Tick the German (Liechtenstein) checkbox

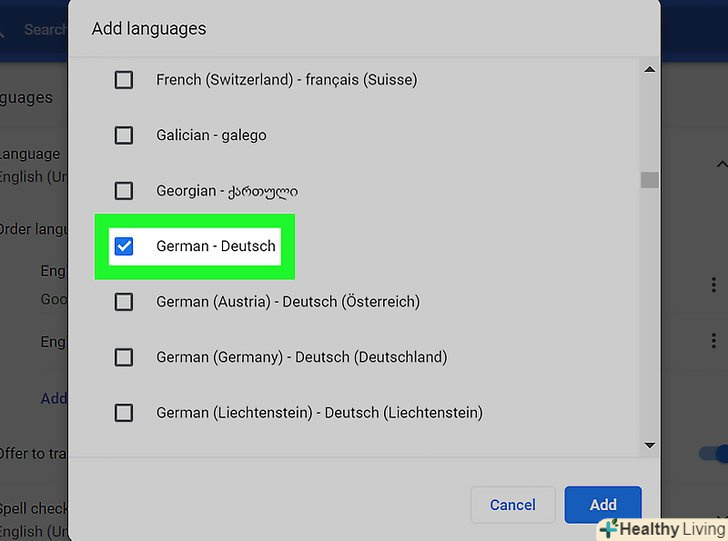(x=124, y=412)
